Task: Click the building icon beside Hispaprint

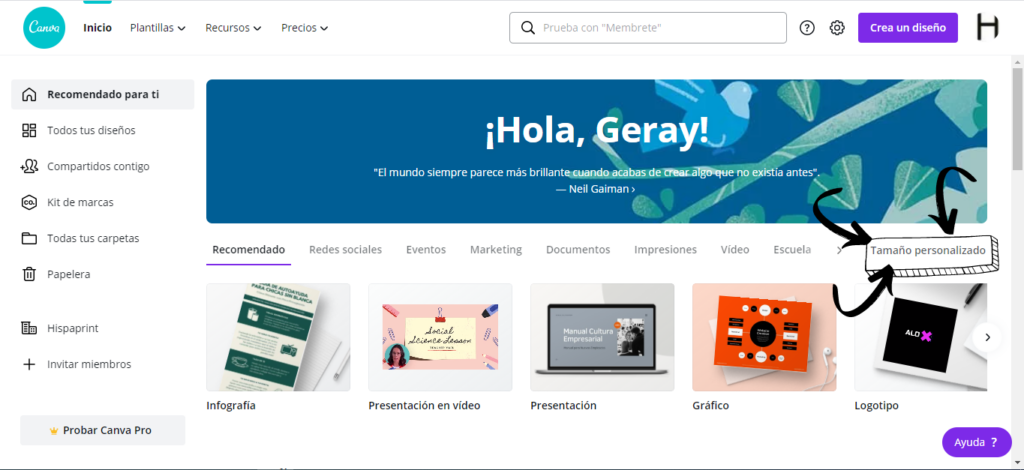Action: 29,328
